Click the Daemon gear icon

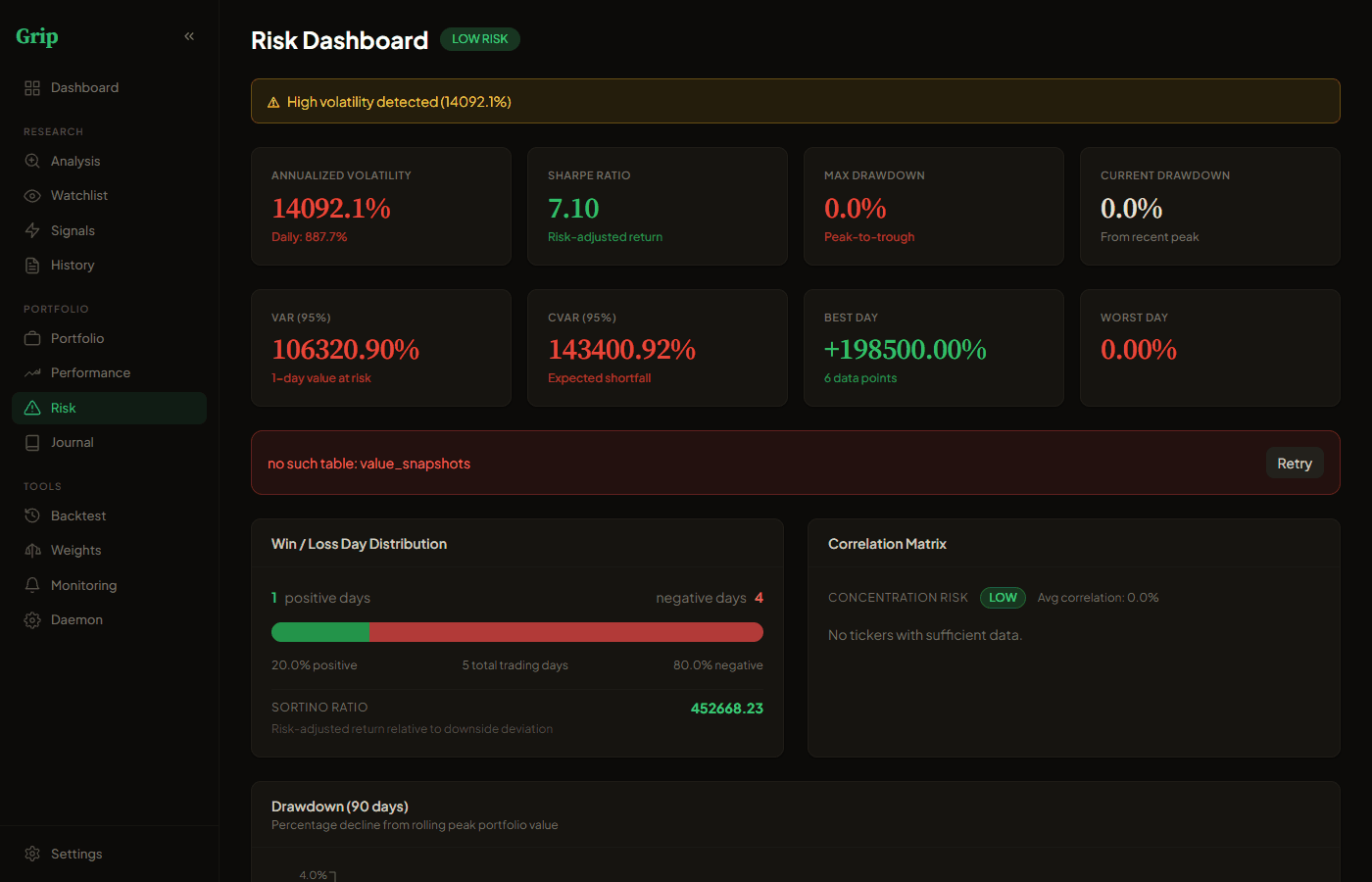coord(32,620)
